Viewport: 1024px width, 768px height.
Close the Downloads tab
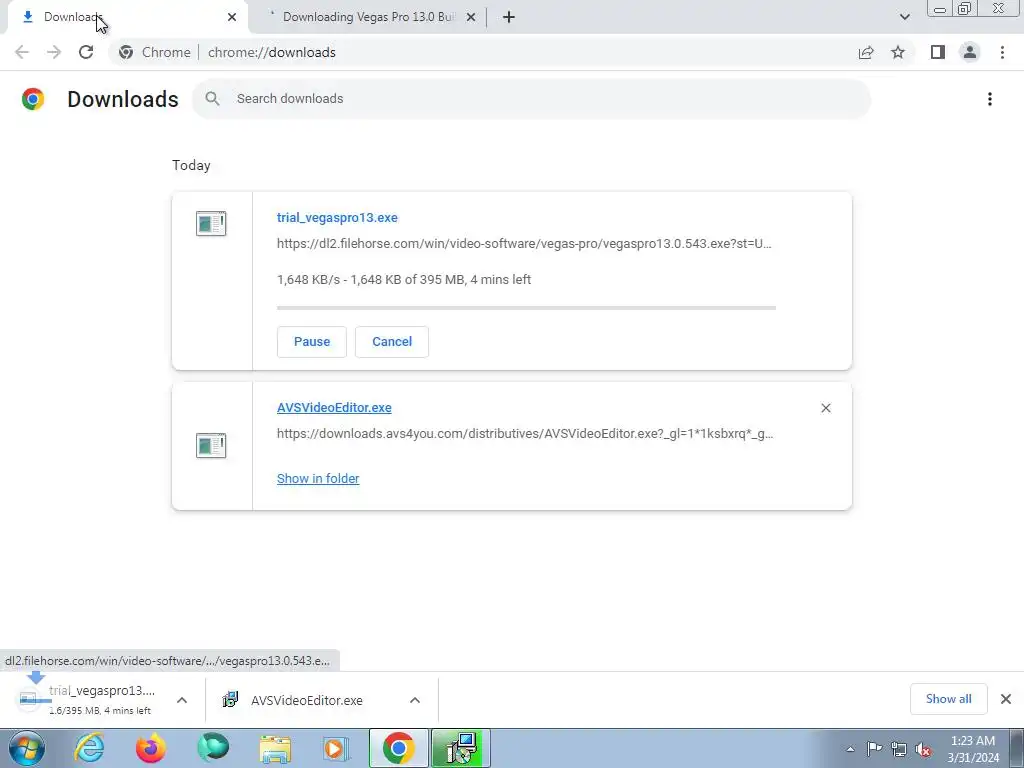232,17
